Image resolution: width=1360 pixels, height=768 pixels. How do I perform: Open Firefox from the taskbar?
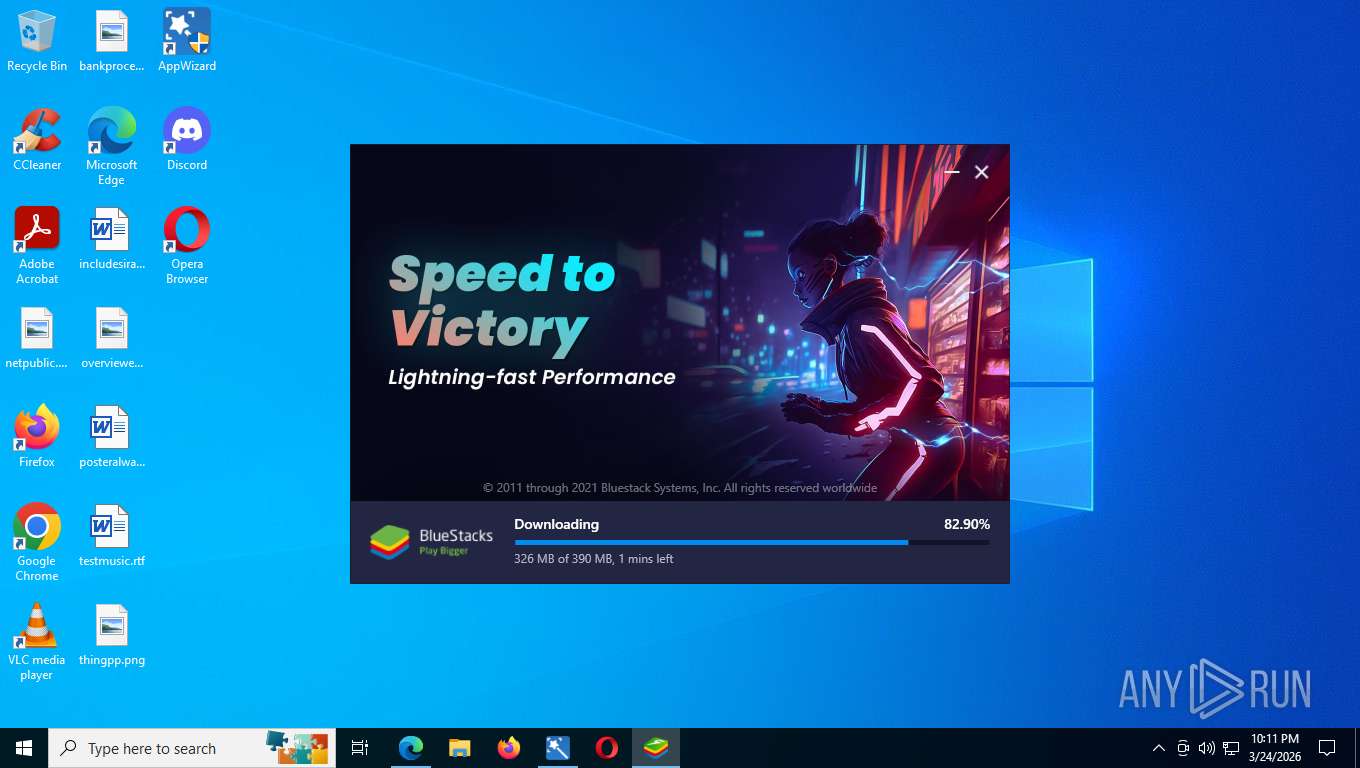point(509,748)
